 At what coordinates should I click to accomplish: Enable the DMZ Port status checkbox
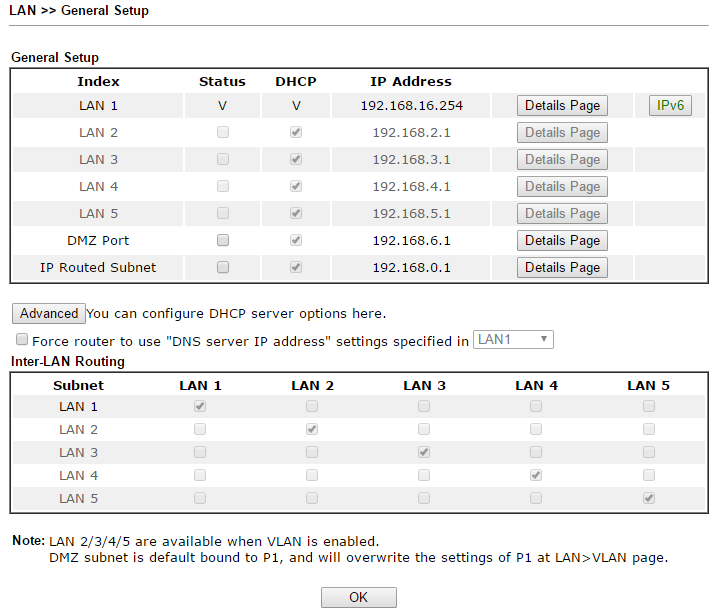click(x=223, y=240)
